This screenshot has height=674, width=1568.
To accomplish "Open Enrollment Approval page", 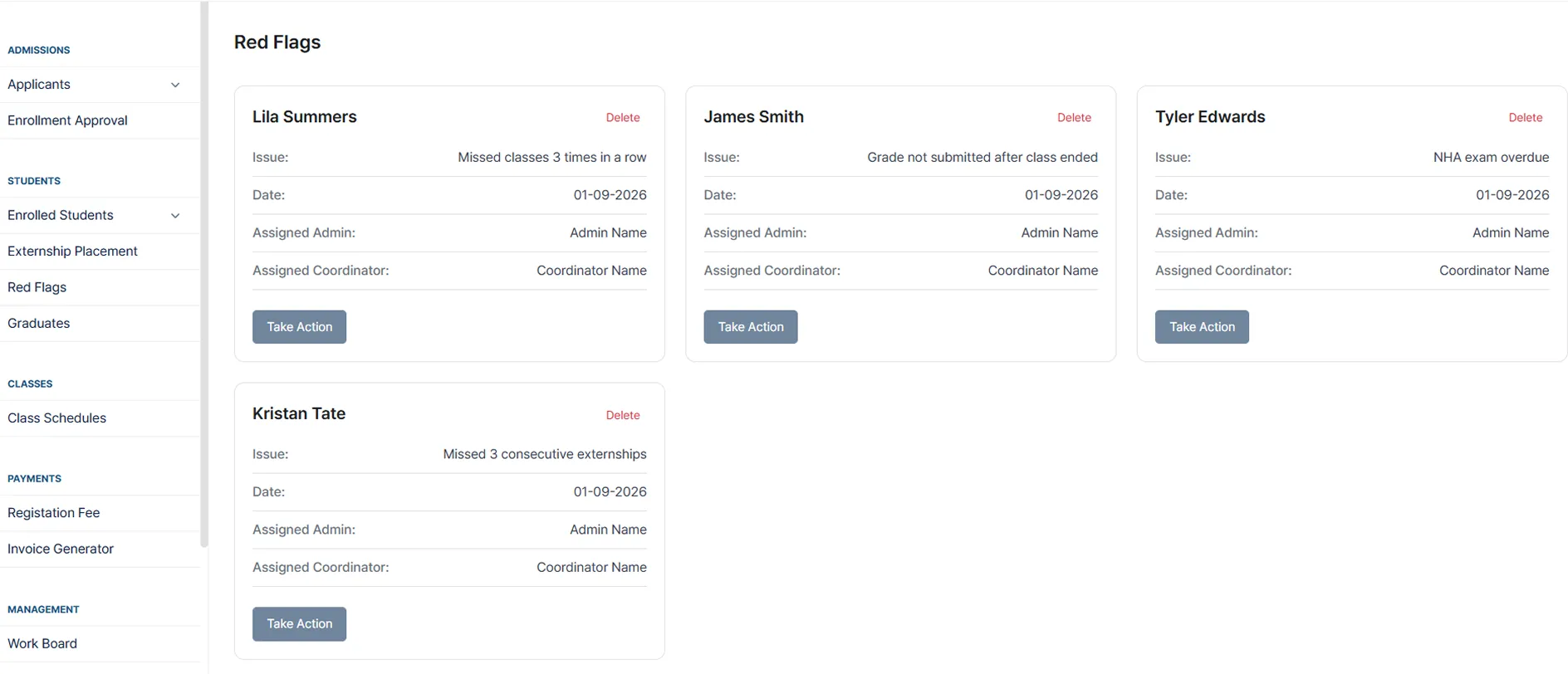I will coord(67,120).
